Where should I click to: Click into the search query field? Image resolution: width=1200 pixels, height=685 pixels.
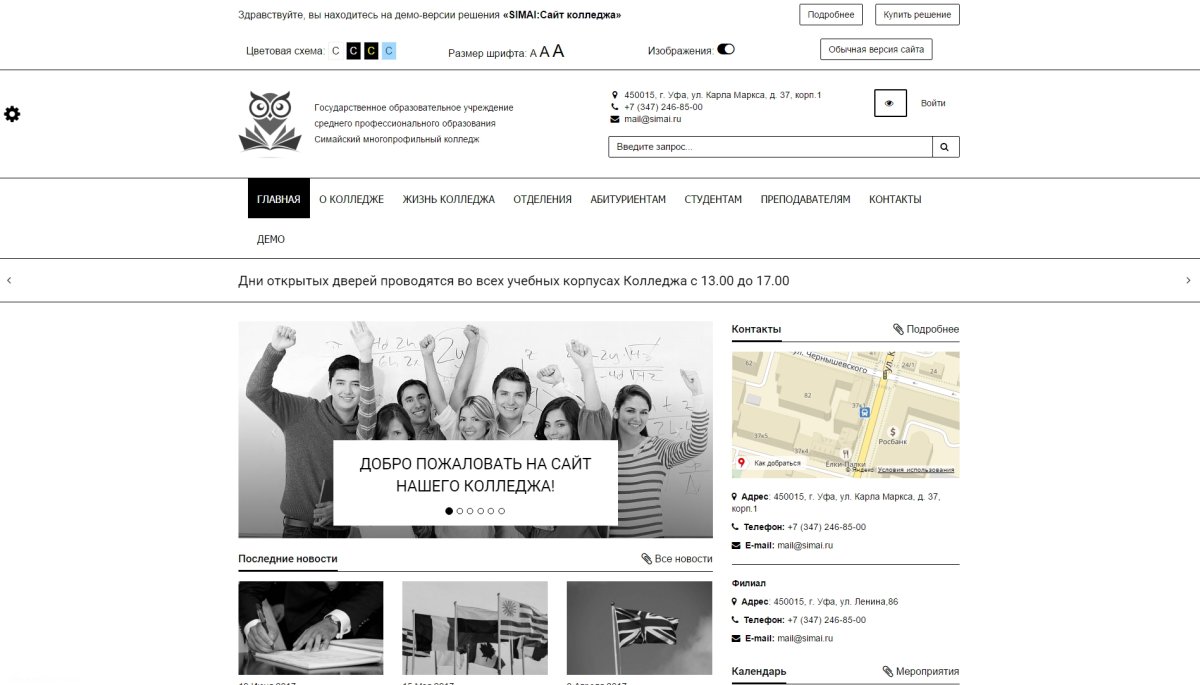770,147
